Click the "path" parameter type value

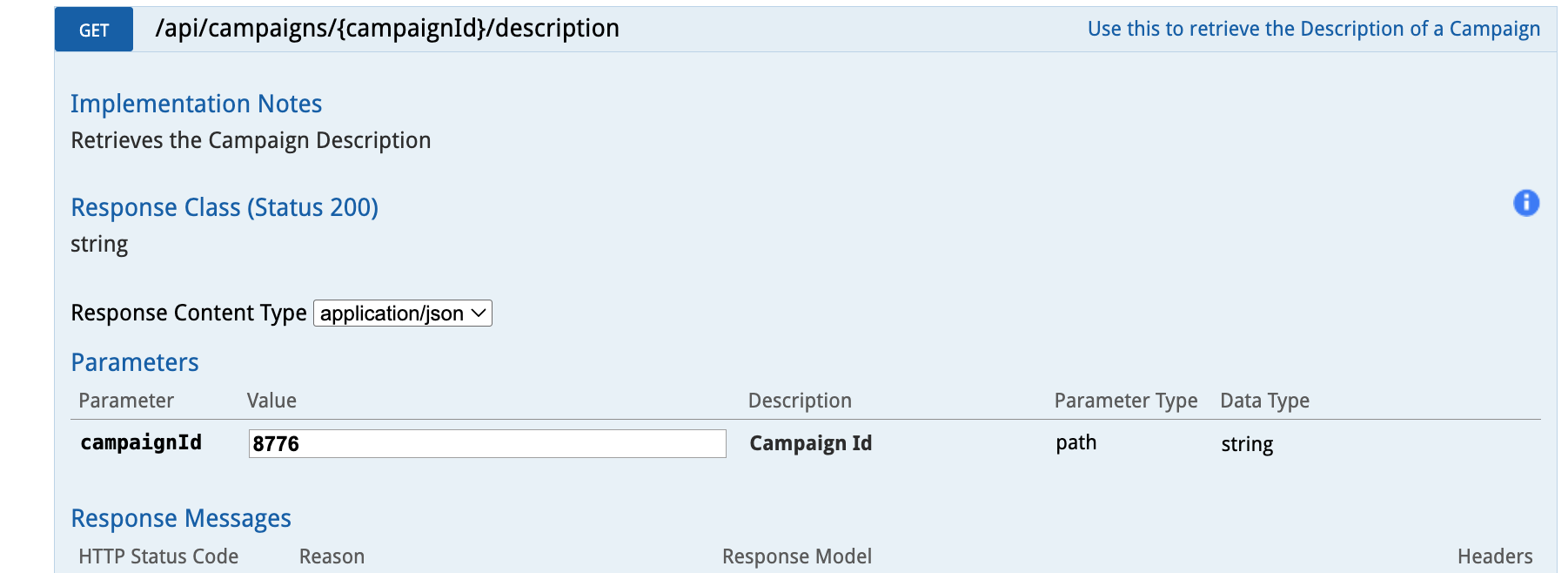[1075, 443]
